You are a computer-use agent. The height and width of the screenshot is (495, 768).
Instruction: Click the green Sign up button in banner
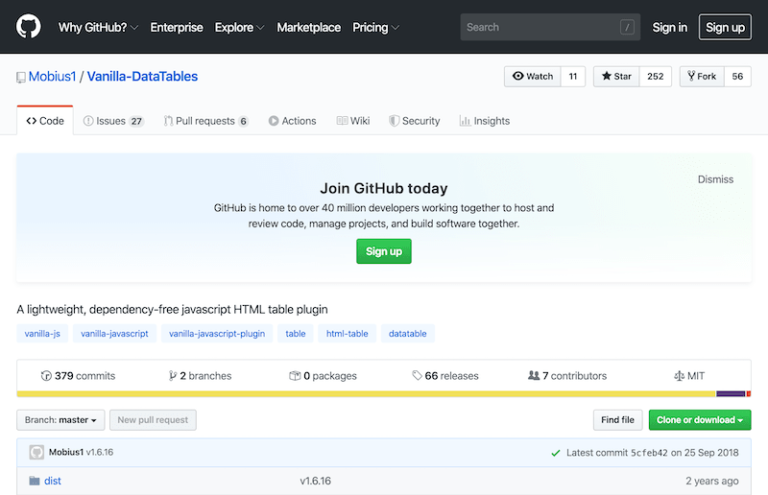[x=383, y=251]
